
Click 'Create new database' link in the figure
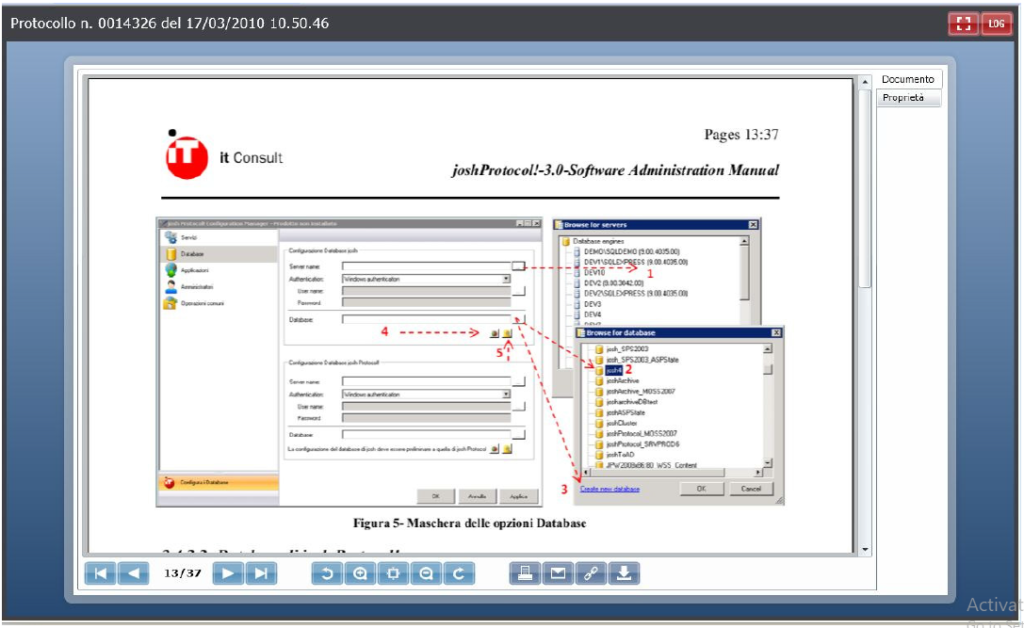pos(609,489)
